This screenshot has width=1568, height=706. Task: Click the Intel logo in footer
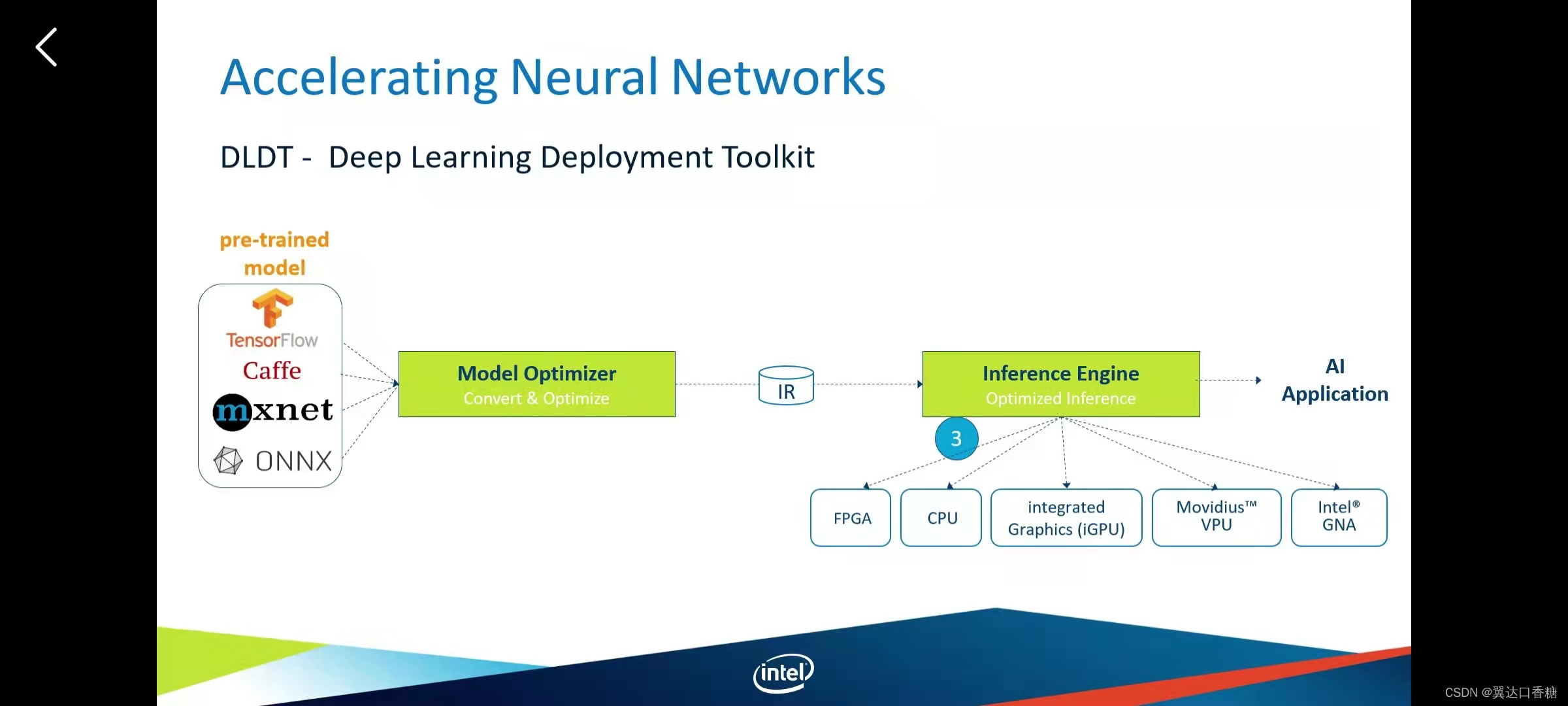783,673
